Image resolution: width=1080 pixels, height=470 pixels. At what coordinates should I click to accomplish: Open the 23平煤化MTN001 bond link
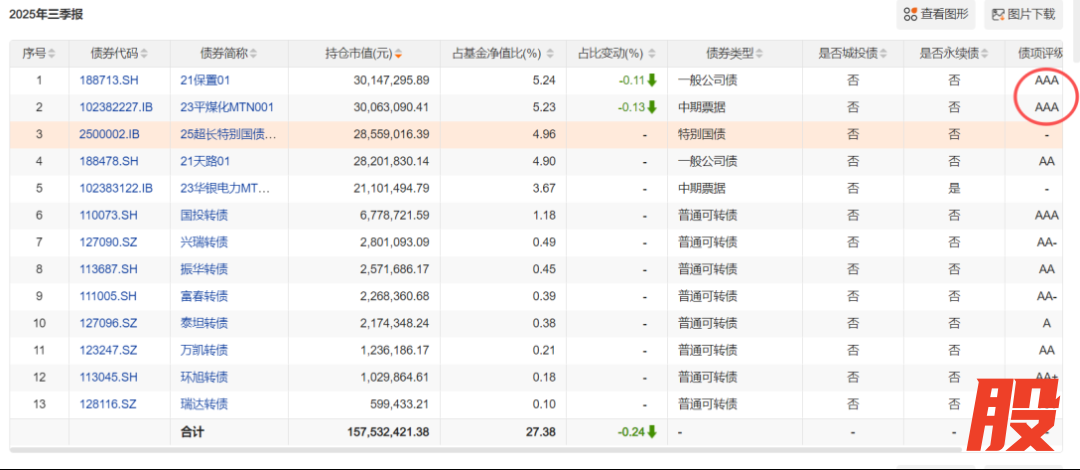click(x=227, y=107)
